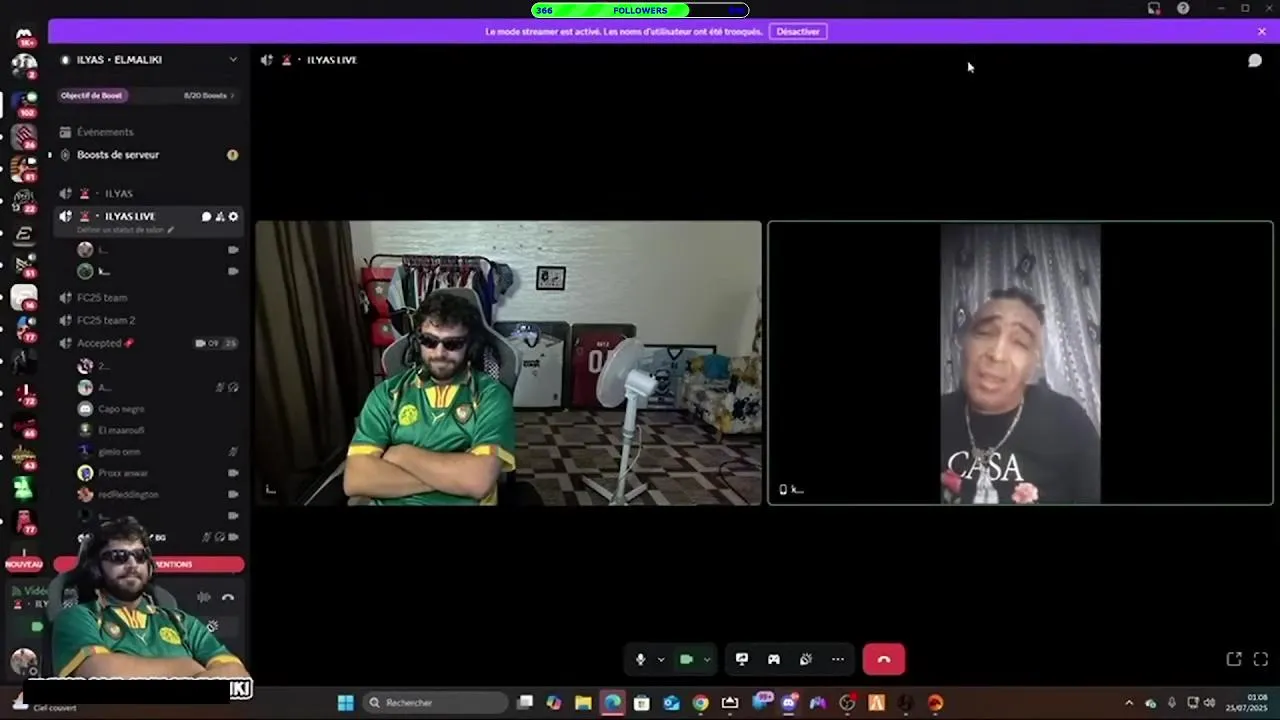This screenshot has height=720, width=1280.
Task: Share your screen in call controls
Action: 742,659
